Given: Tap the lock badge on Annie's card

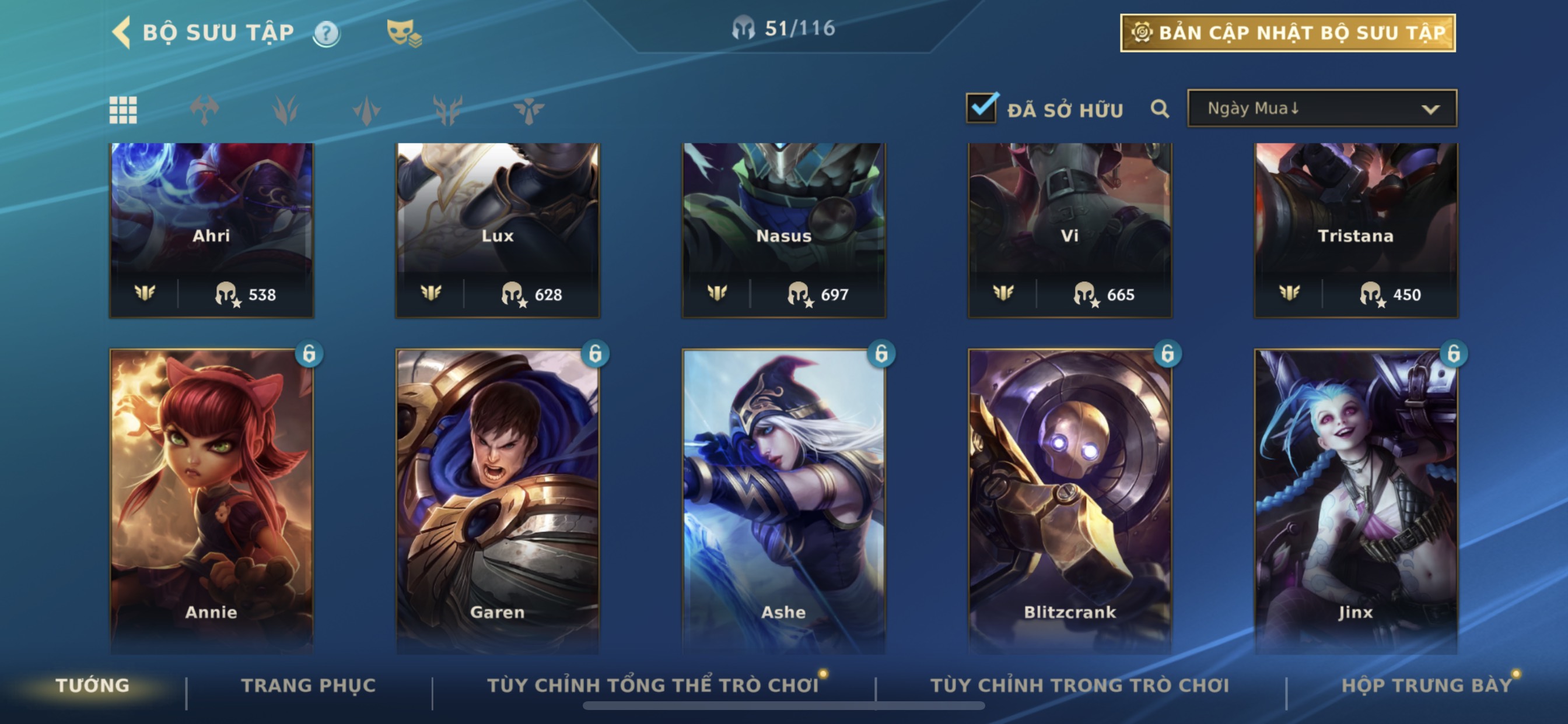Looking at the screenshot, I should 309,353.
